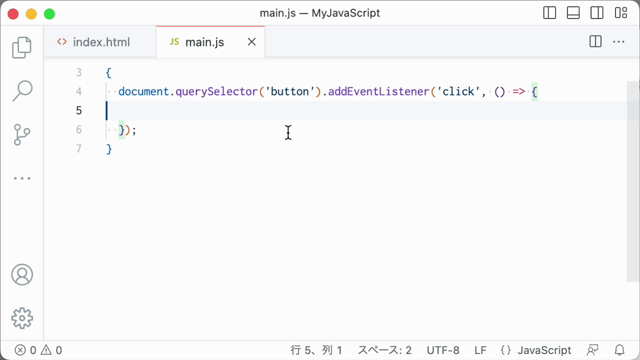Toggle the primary side bar layout
Screen dimensions: 640x360
(x=549, y=13)
